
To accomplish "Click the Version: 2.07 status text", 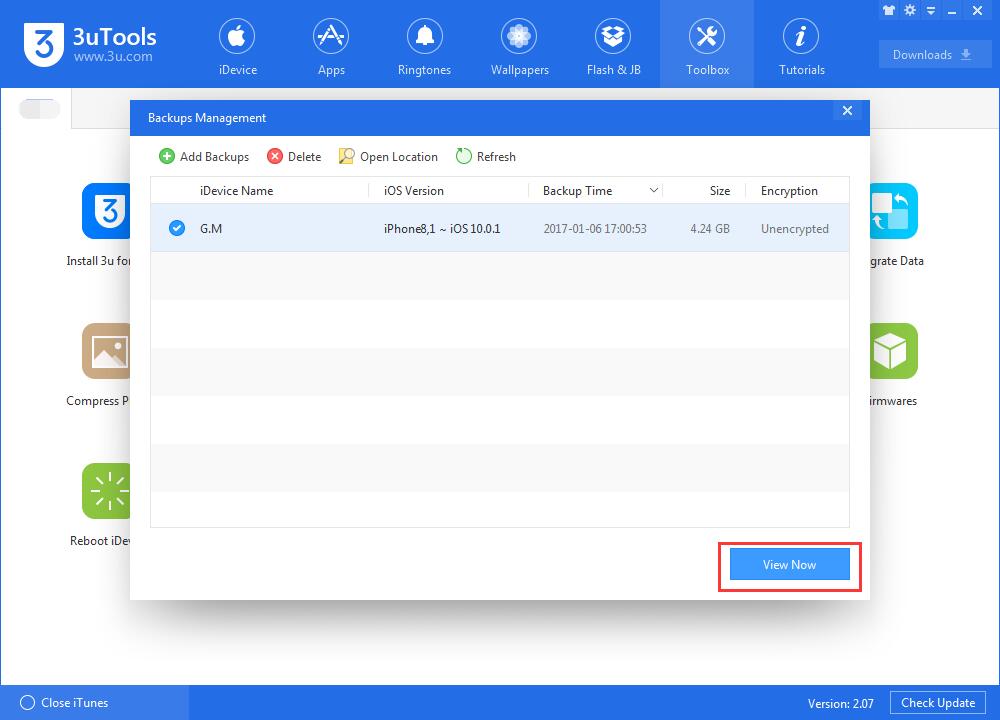I will (x=841, y=703).
